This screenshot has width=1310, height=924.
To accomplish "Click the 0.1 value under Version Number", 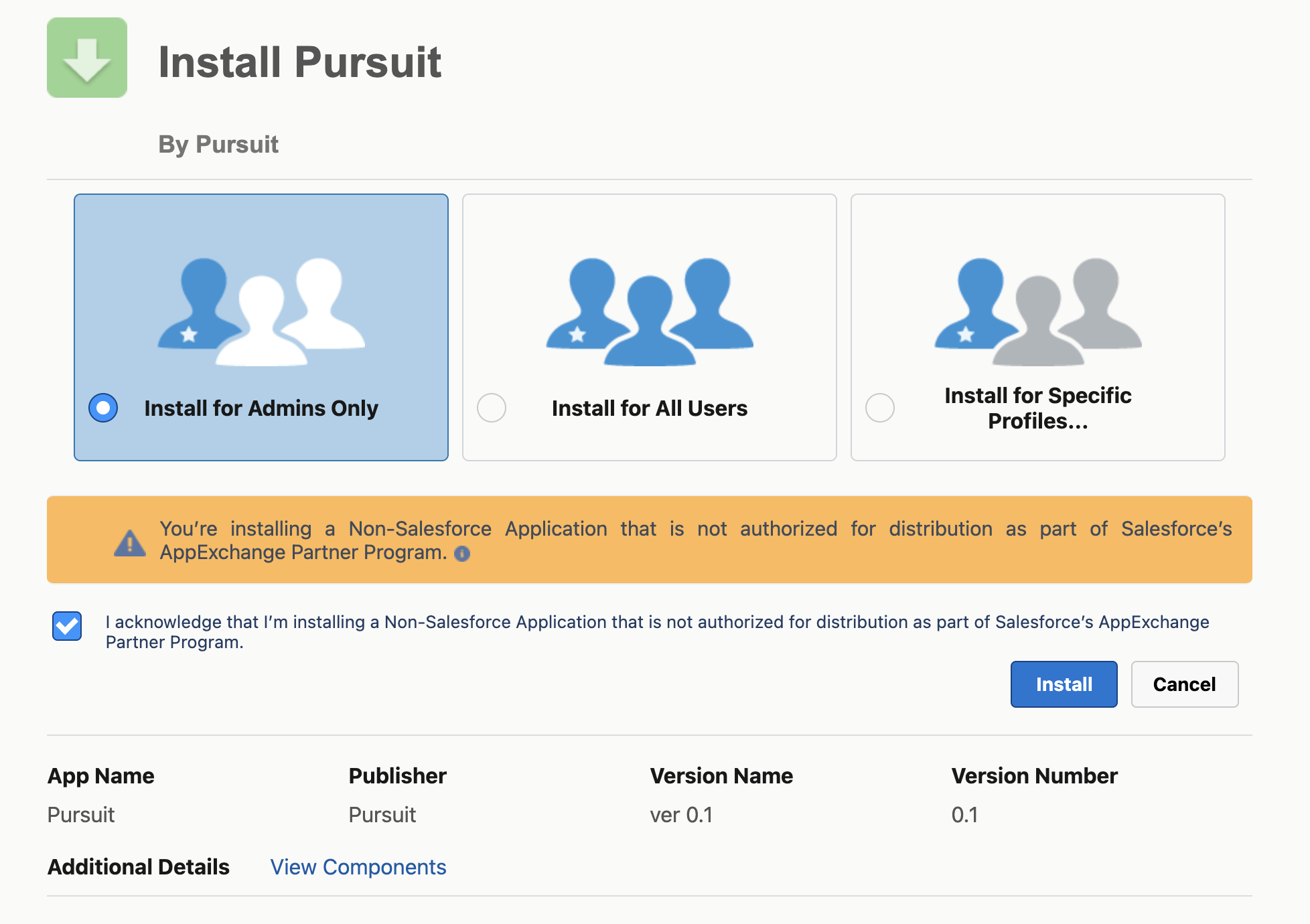I will coord(965,815).
